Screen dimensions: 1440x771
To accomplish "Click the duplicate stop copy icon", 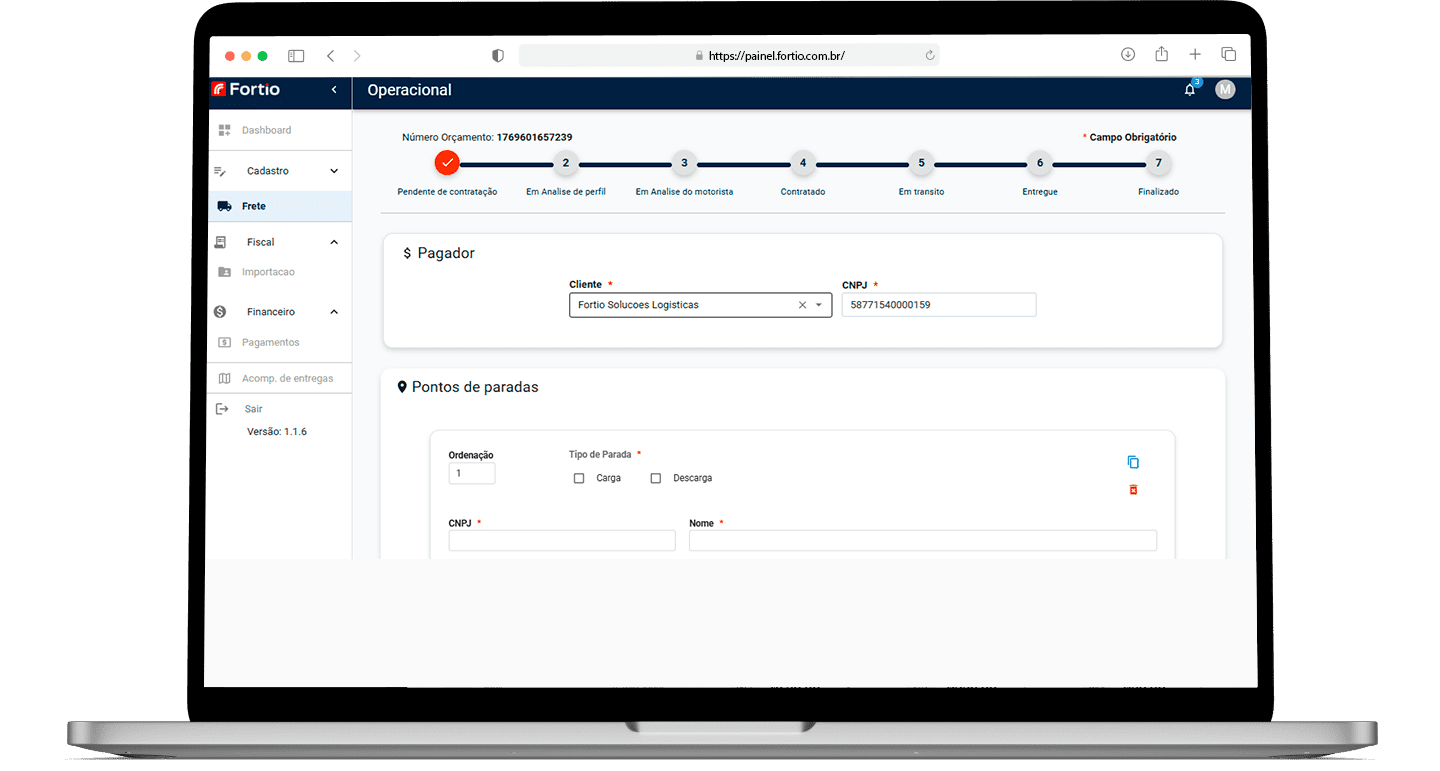I will click(1133, 462).
